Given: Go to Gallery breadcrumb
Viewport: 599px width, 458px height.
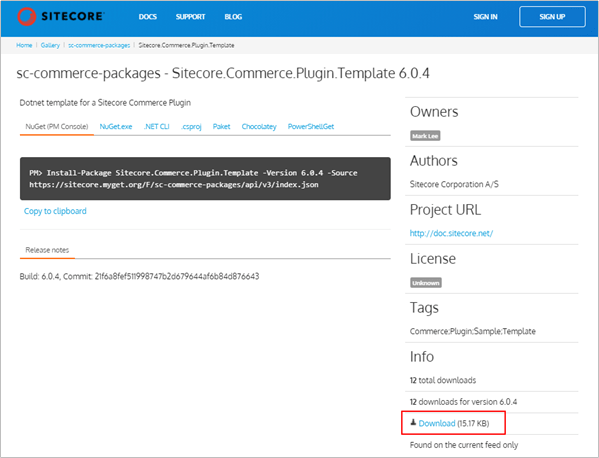Looking at the screenshot, I should click(50, 45).
